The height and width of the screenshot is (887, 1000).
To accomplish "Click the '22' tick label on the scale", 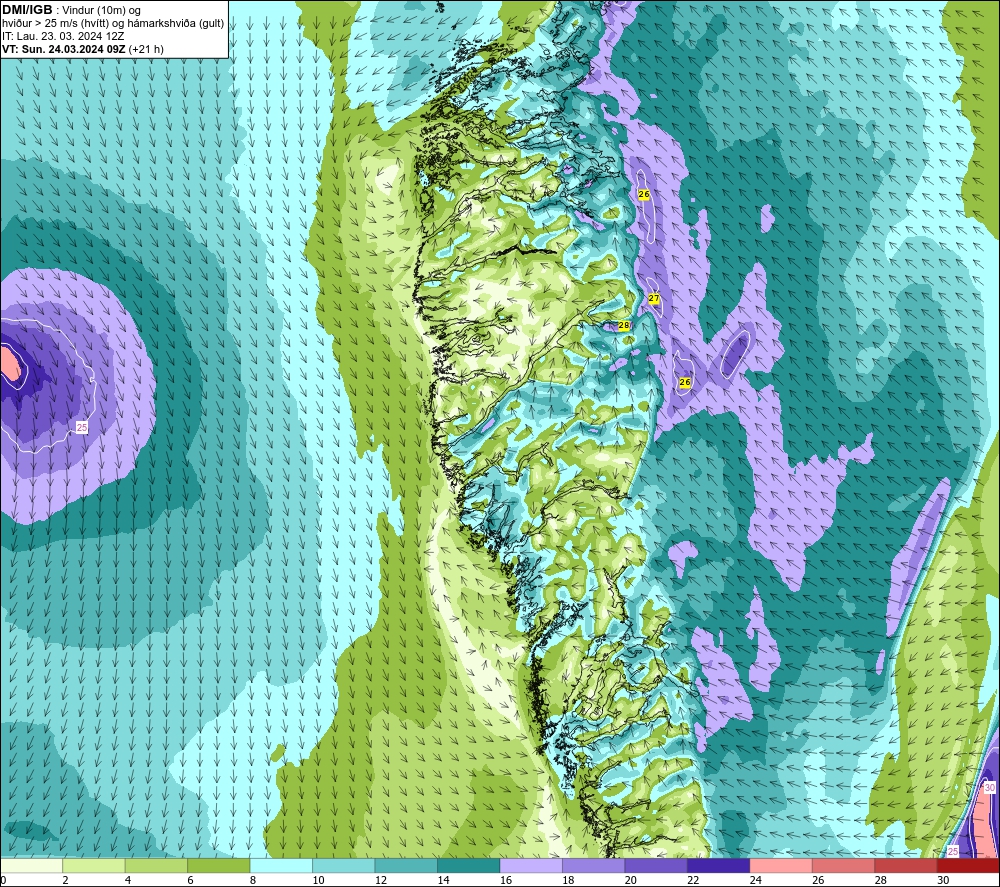I will point(693,880).
